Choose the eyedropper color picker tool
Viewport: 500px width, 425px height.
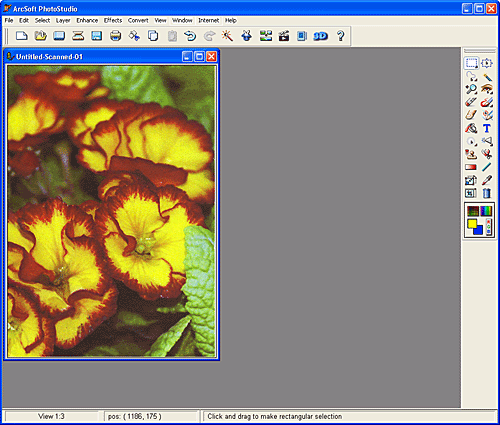(487, 180)
